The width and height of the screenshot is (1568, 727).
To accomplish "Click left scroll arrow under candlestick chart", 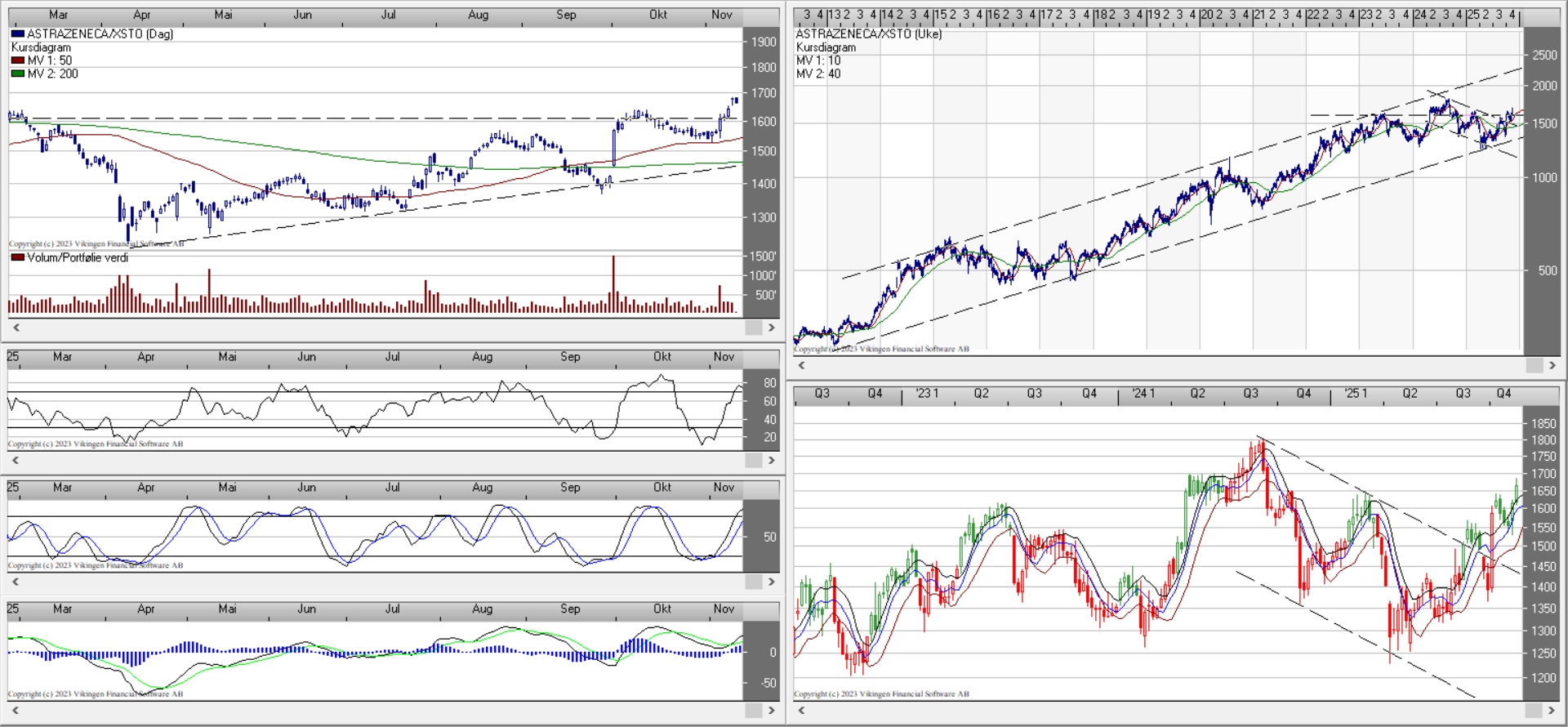I will point(801,710).
